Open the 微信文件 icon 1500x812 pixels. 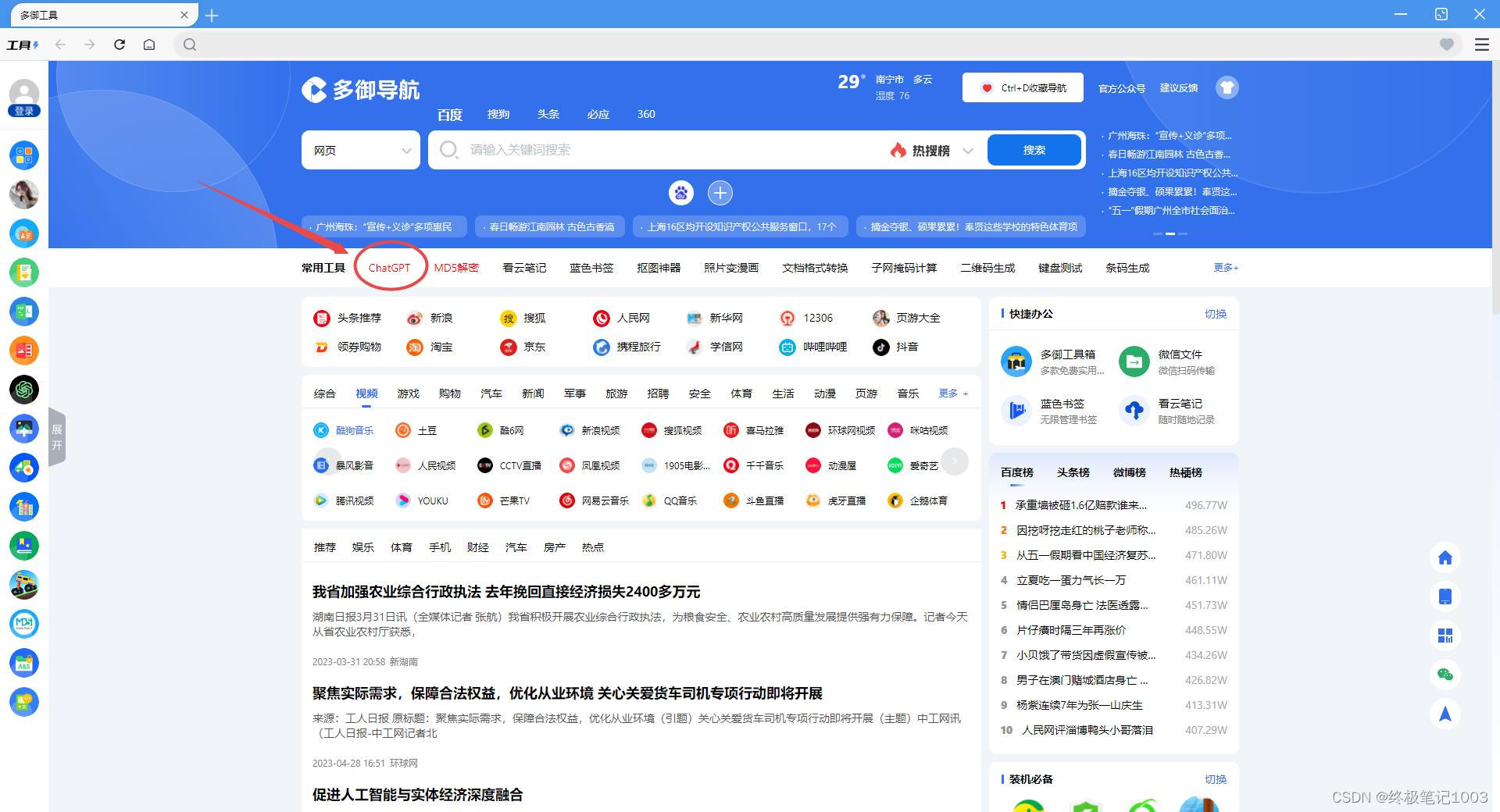tap(1134, 361)
